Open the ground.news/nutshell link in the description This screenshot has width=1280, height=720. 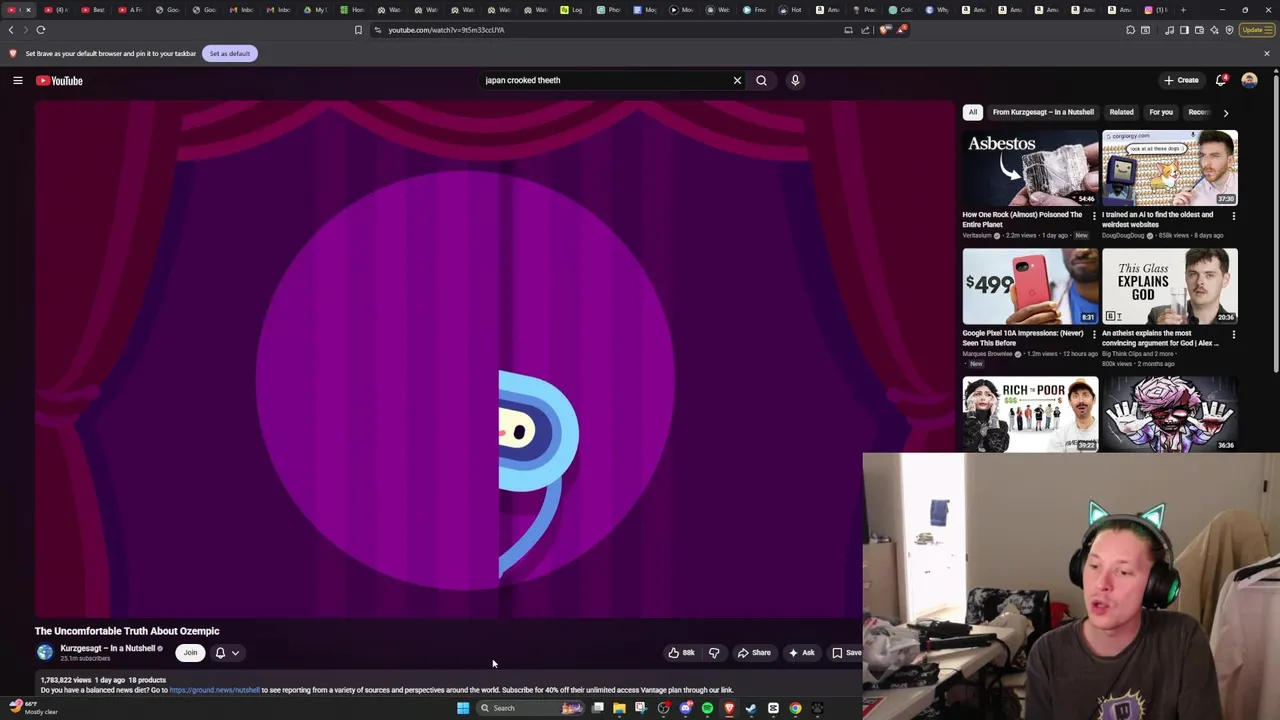point(214,690)
